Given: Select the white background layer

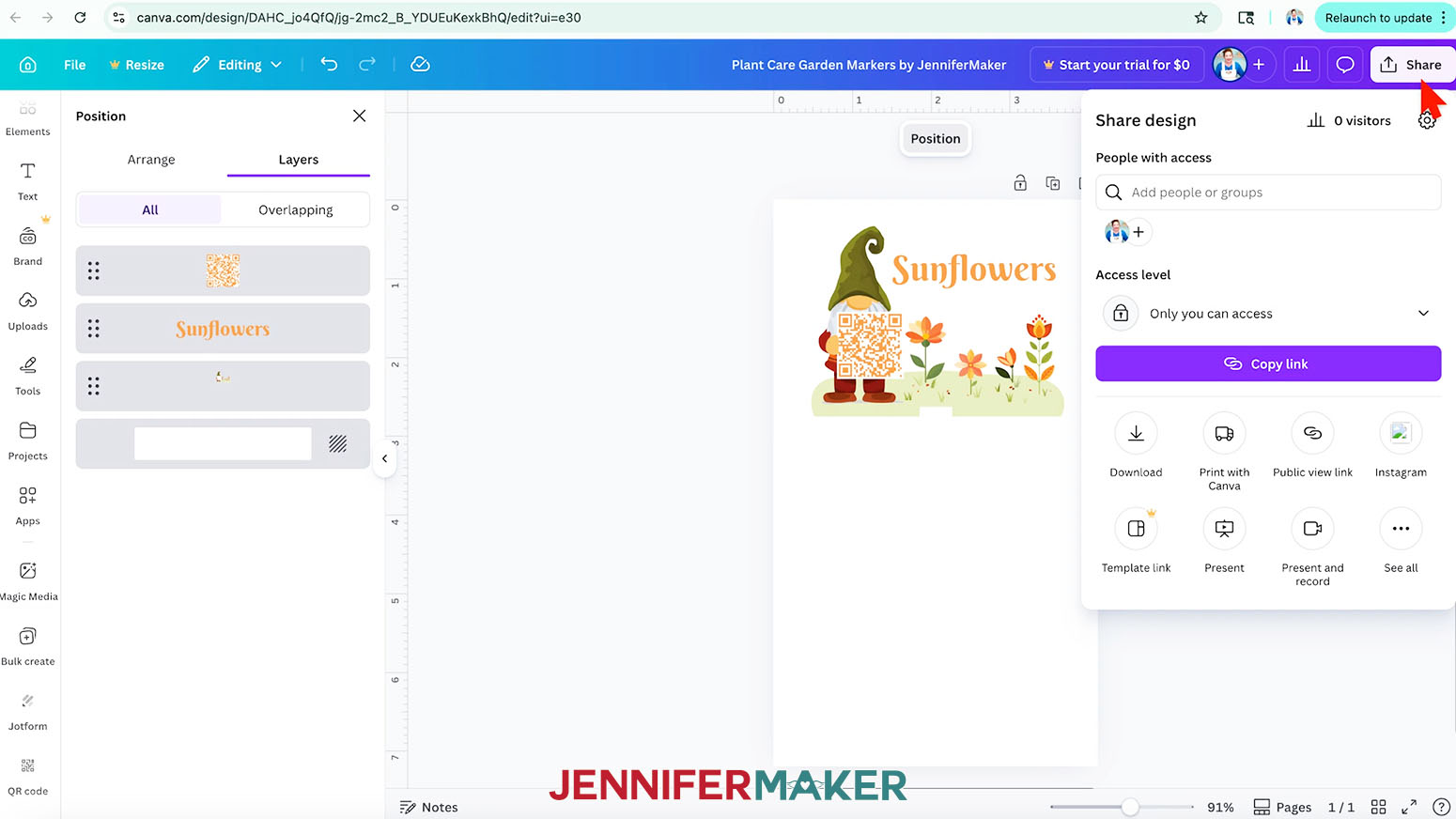Looking at the screenshot, I should [x=223, y=443].
